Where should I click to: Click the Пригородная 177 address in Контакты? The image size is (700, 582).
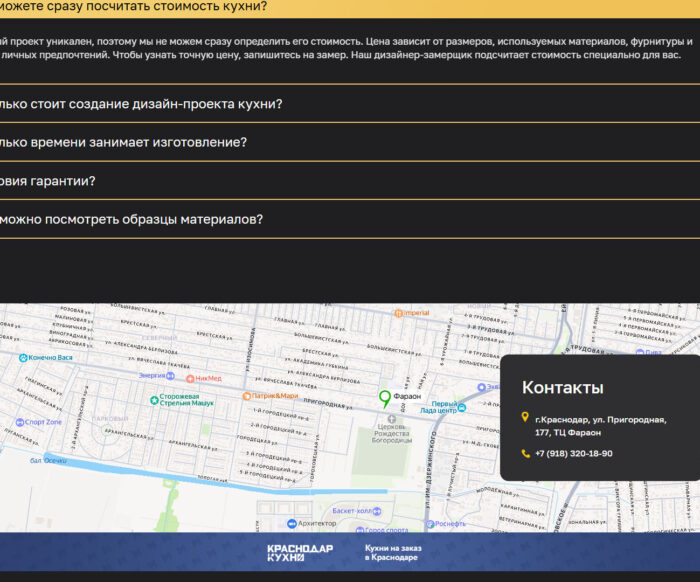click(600, 426)
